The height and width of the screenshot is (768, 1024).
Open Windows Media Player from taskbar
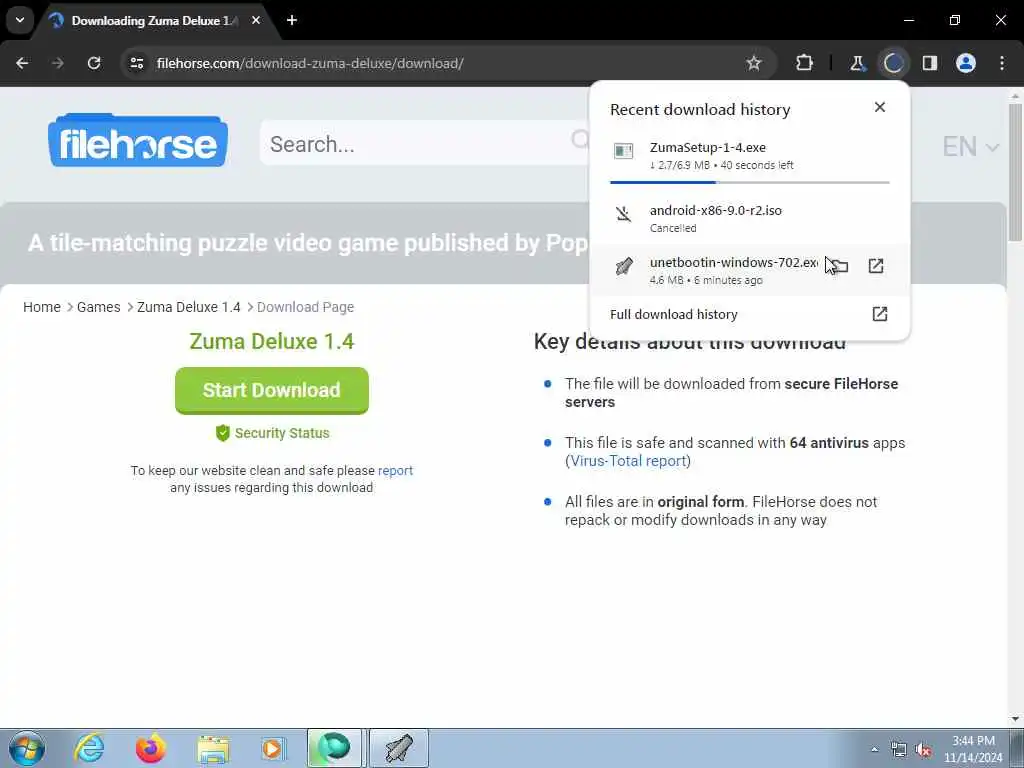(x=272, y=748)
